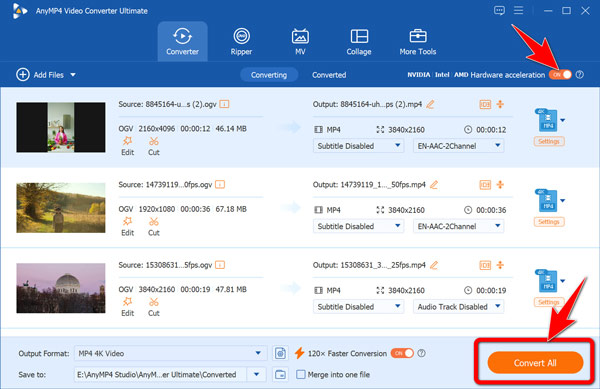Open Settings for the 15308631 video

[x=549, y=302]
